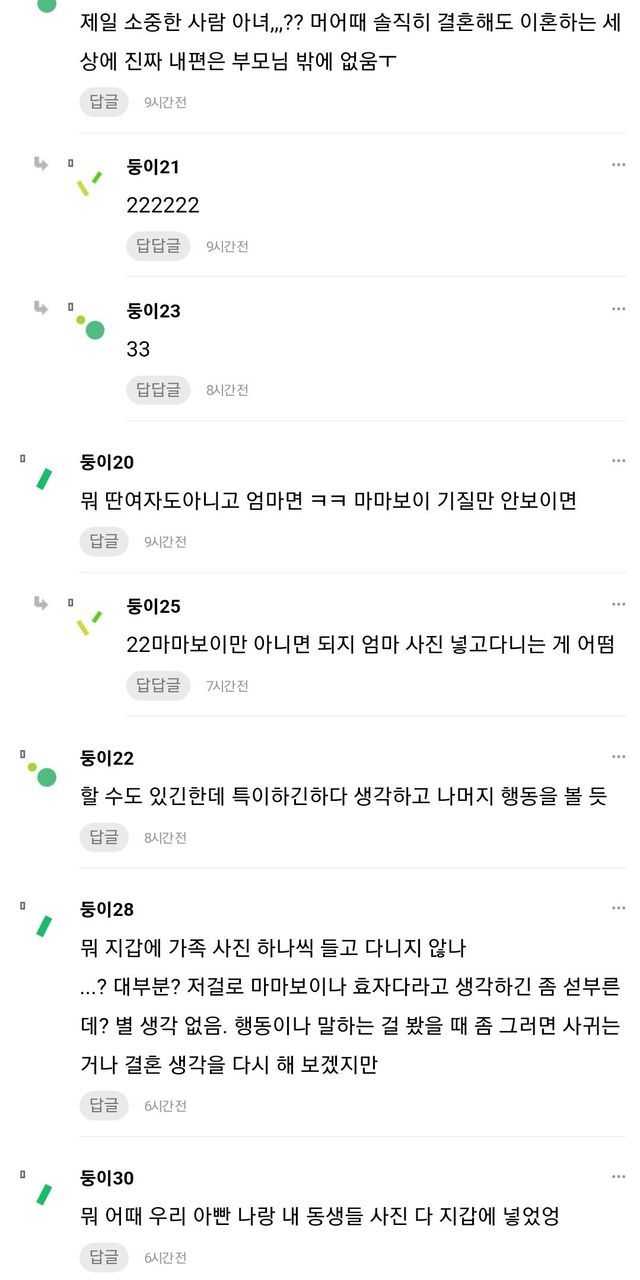Open more options for 둥이28 comment

tap(618, 908)
